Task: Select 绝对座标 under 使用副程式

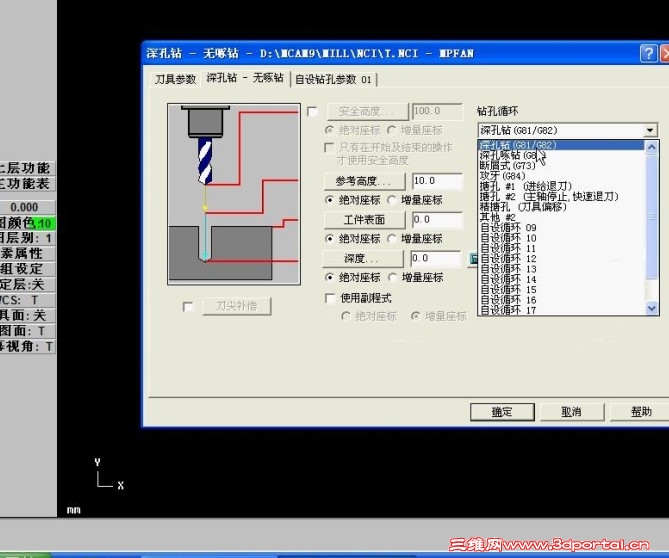Action: click(x=346, y=316)
